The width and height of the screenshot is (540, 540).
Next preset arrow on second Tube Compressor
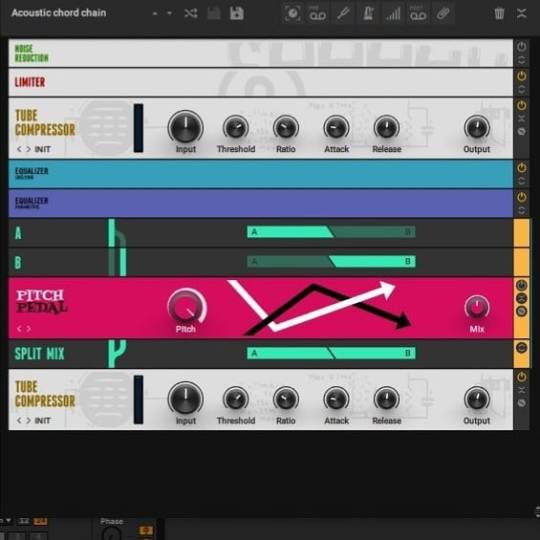click(x=28, y=420)
